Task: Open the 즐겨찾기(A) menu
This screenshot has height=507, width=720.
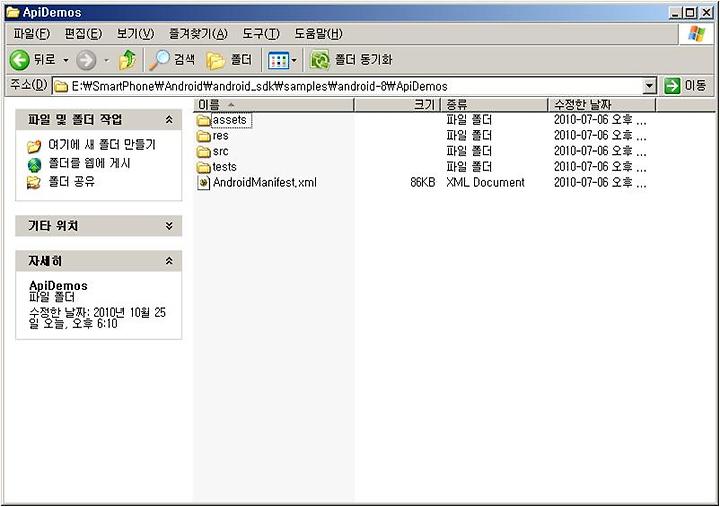Action: pos(198,34)
